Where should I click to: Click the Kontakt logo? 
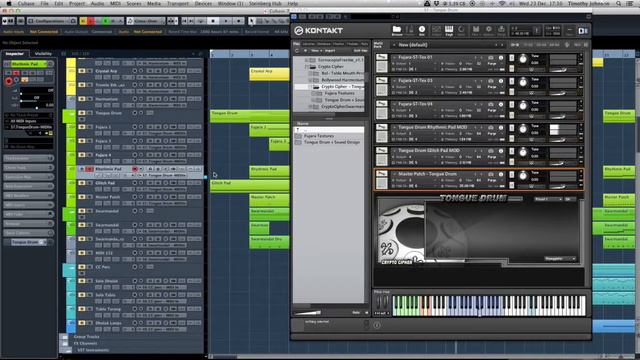319,31
